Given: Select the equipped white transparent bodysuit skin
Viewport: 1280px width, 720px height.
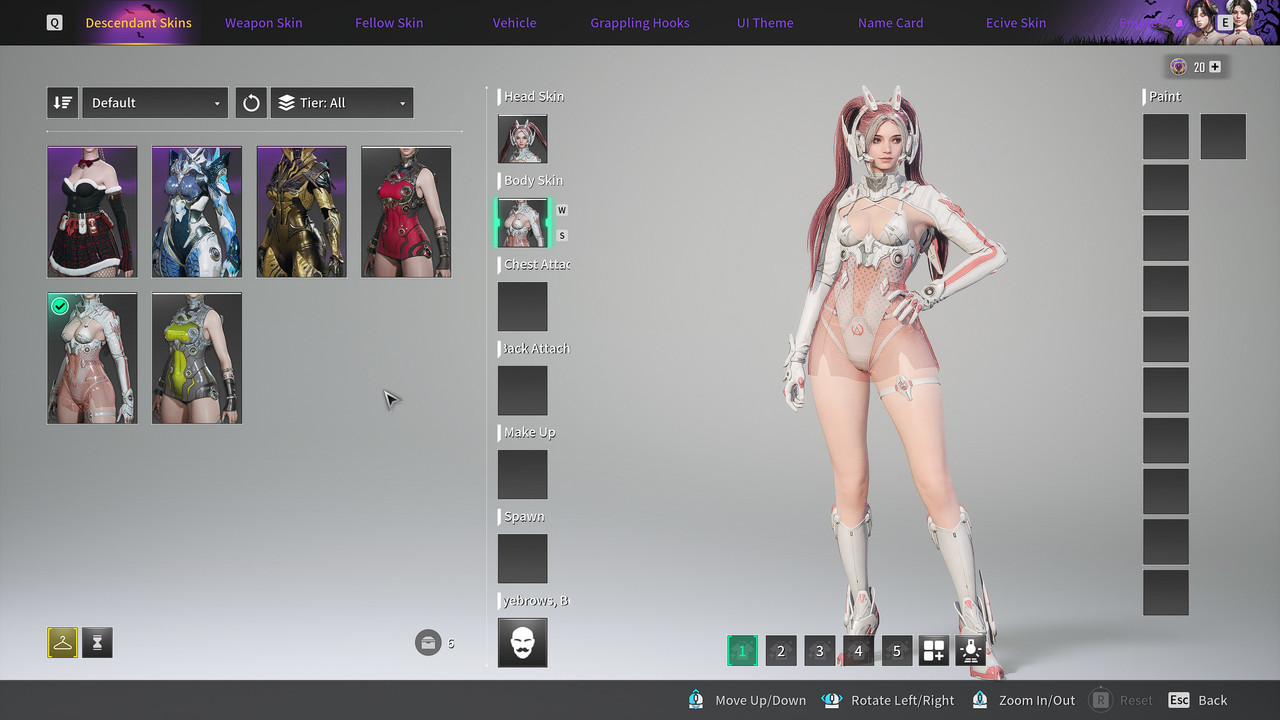Looking at the screenshot, I should pyautogui.click(x=92, y=358).
